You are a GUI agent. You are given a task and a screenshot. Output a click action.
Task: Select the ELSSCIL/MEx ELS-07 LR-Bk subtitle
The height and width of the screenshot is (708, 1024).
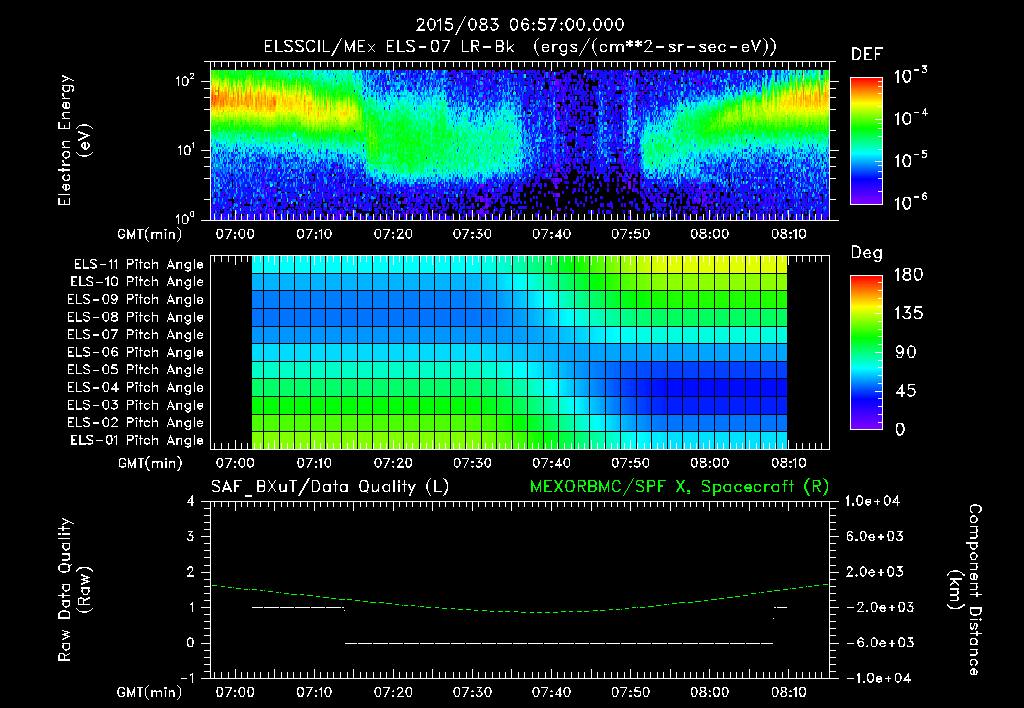[389, 47]
